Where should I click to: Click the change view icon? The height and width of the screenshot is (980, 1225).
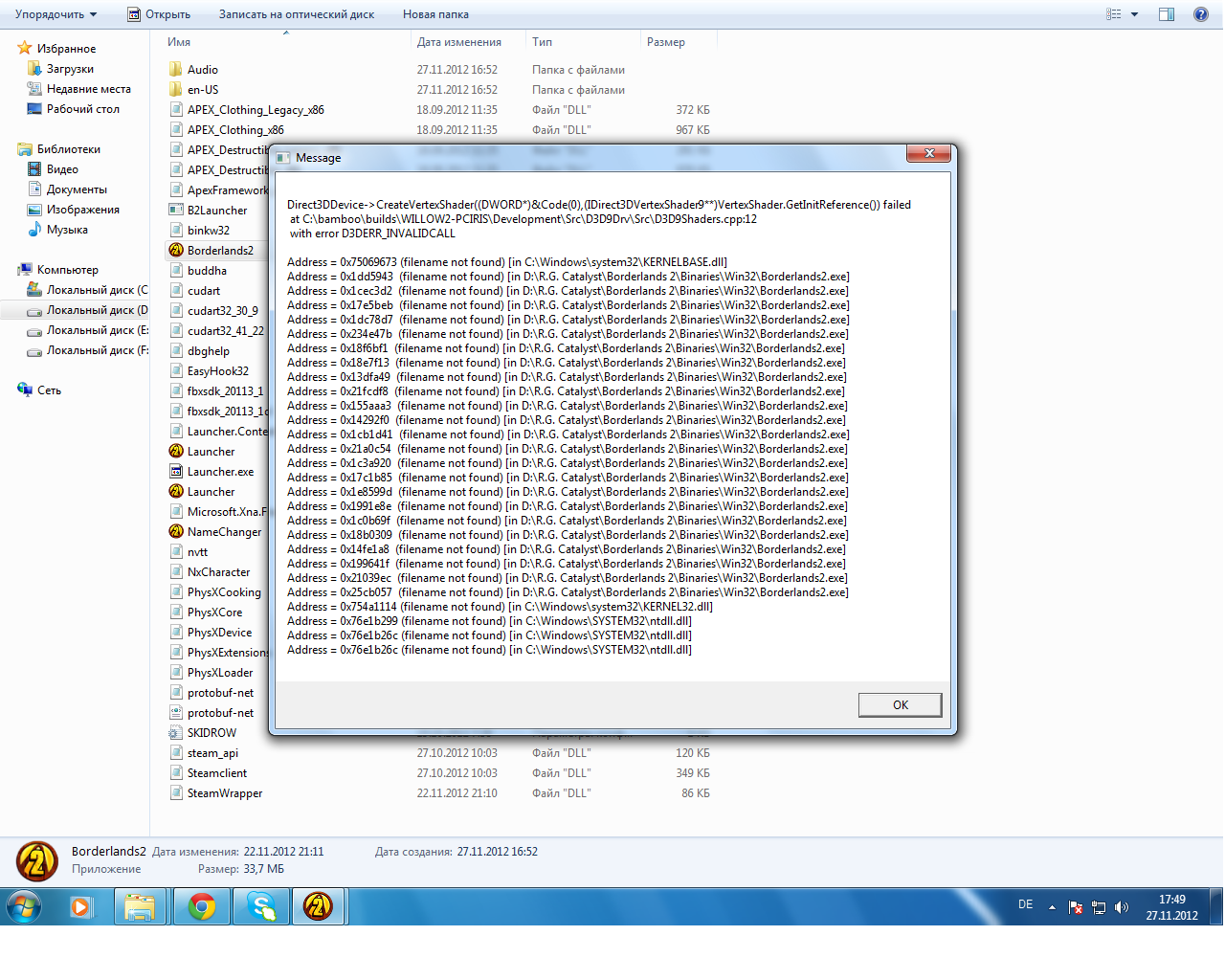(x=1114, y=14)
